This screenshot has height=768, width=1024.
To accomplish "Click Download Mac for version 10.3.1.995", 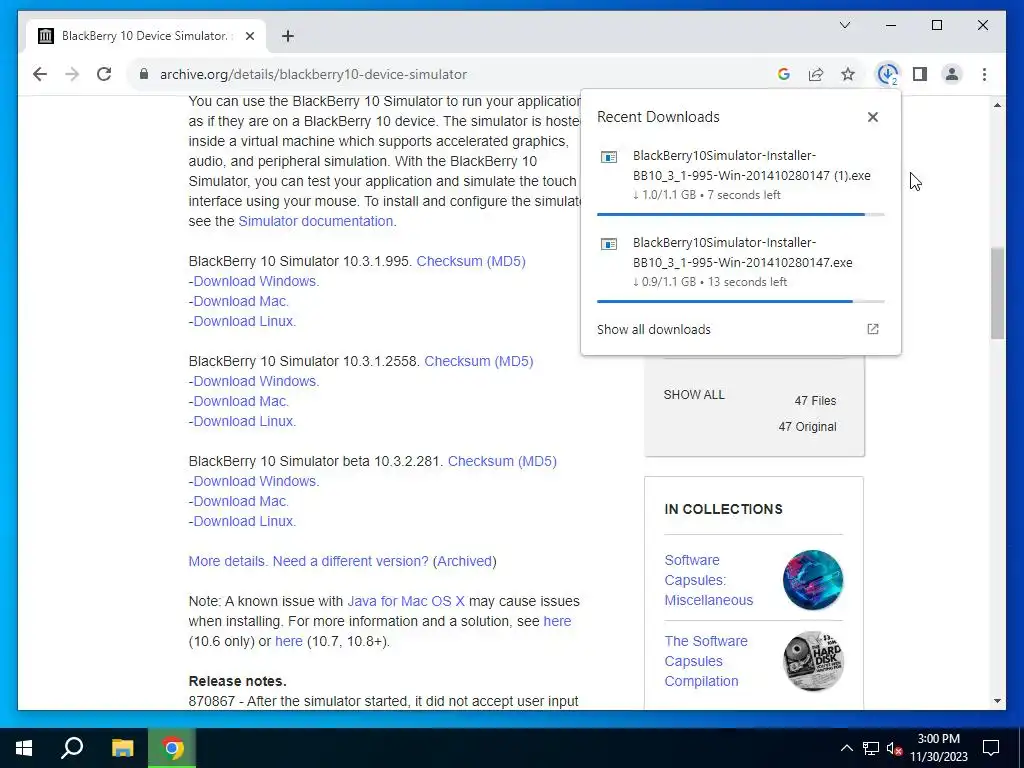I will pos(240,302).
